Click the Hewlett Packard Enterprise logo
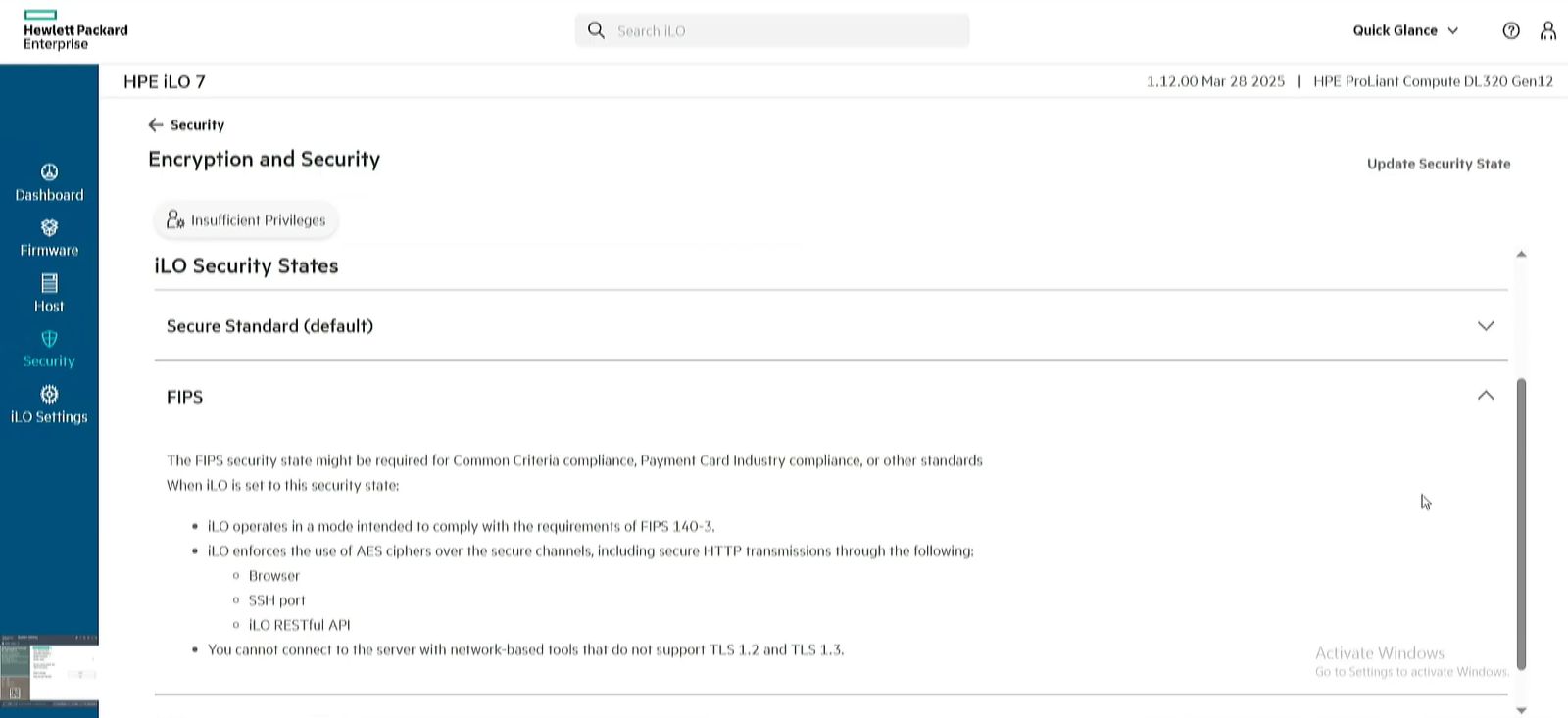Viewport: 1568px width, 718px height. (x=75, y=30)
